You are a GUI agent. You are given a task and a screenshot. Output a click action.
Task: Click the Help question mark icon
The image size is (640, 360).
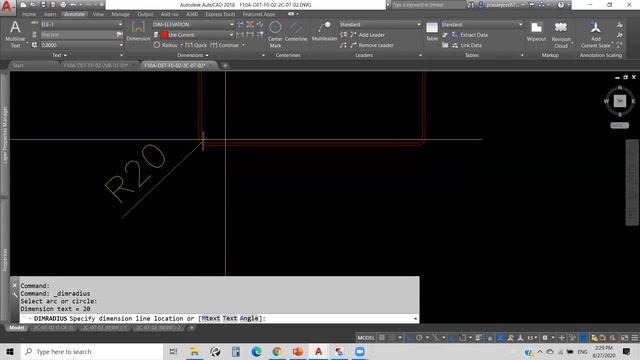[561, 4]
